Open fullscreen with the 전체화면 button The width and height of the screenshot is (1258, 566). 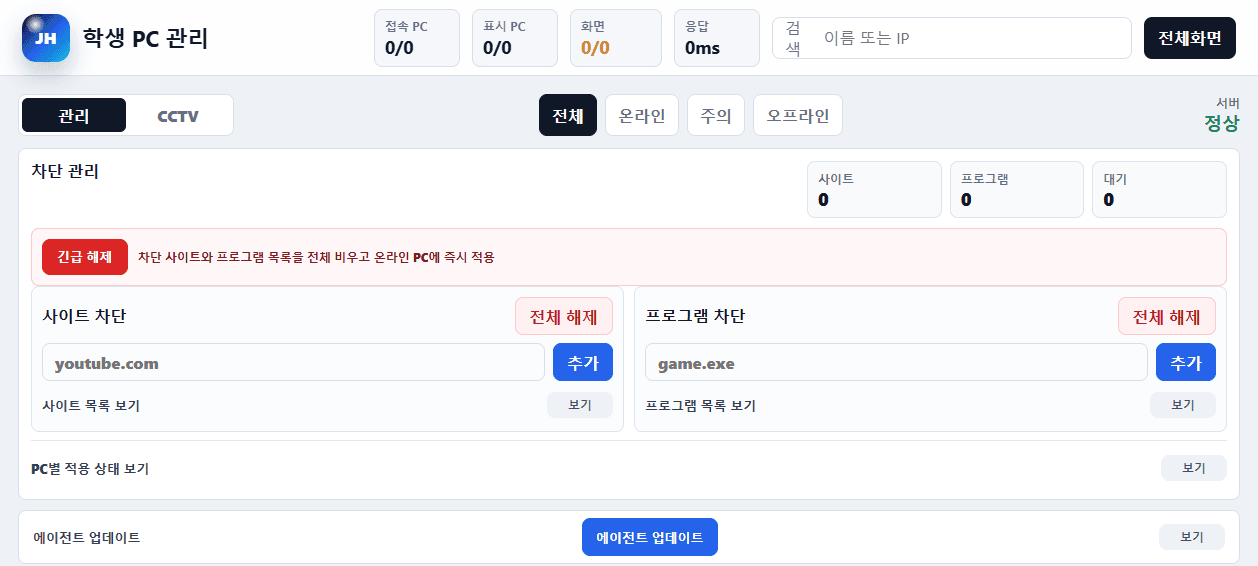click(1190, 38)
